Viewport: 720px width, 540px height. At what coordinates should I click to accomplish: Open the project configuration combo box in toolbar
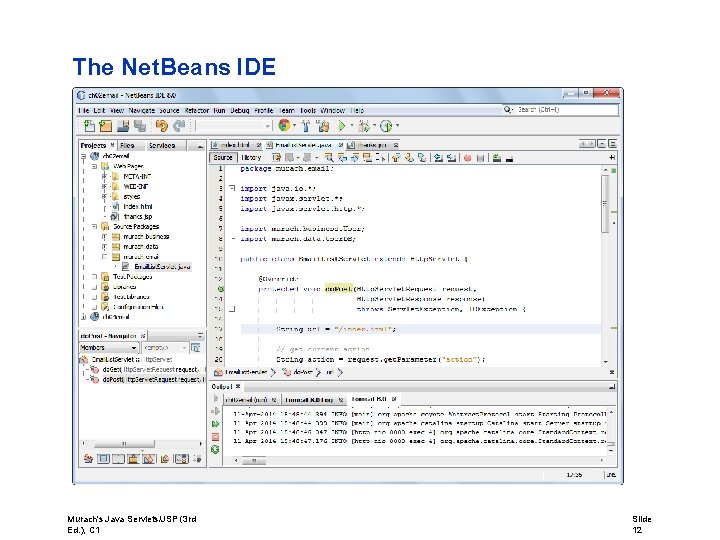click(x=234, y=125)
